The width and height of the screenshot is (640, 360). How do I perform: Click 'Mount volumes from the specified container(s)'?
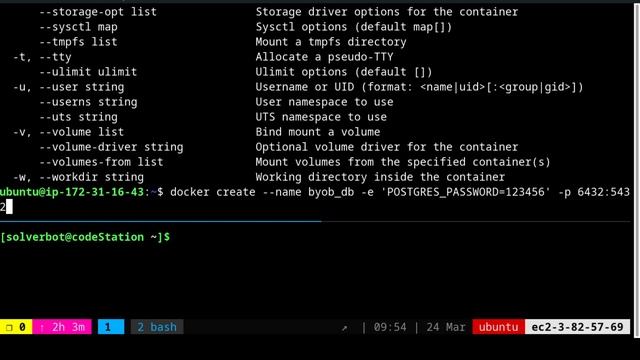point(403,162)
